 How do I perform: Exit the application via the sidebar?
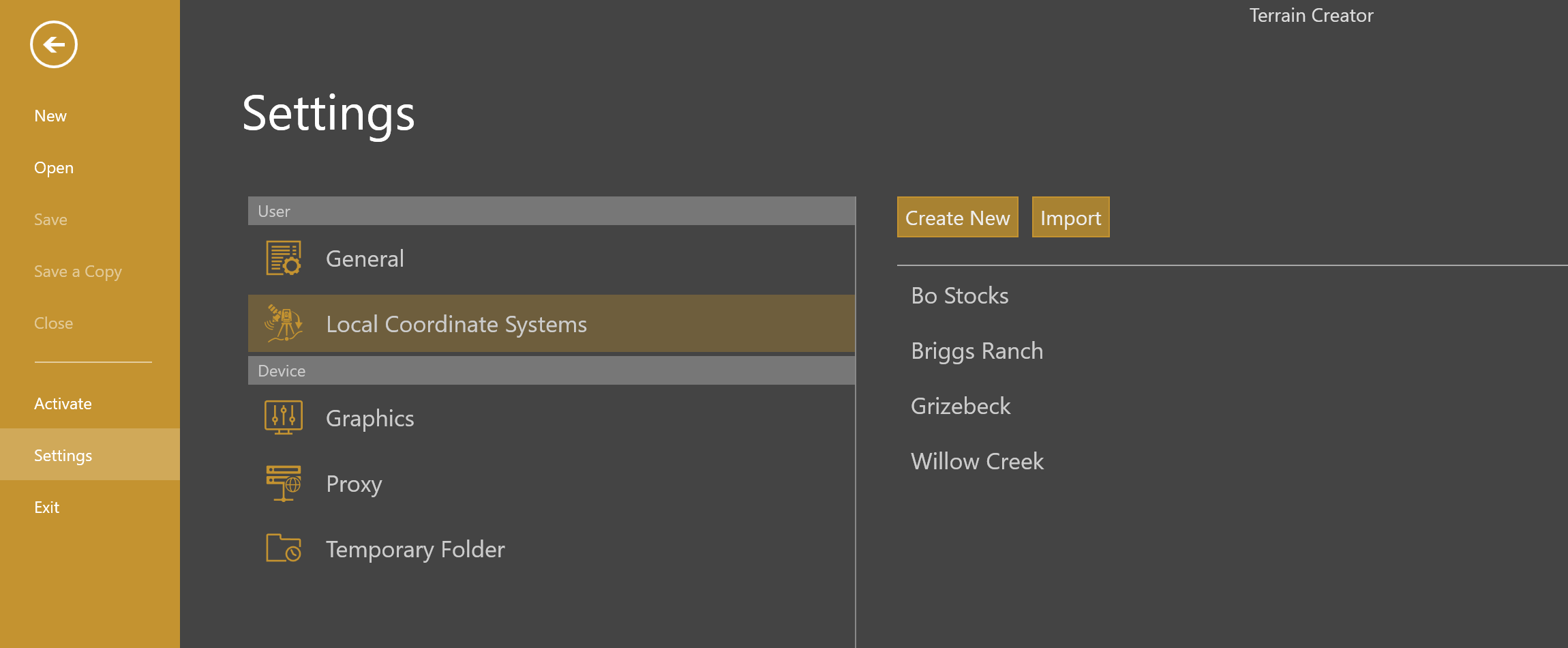click(47, 507)
